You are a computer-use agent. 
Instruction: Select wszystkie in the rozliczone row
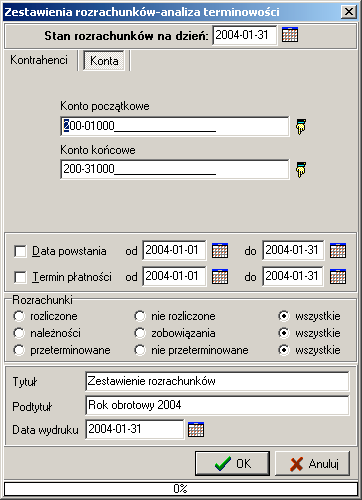(284, 316)
